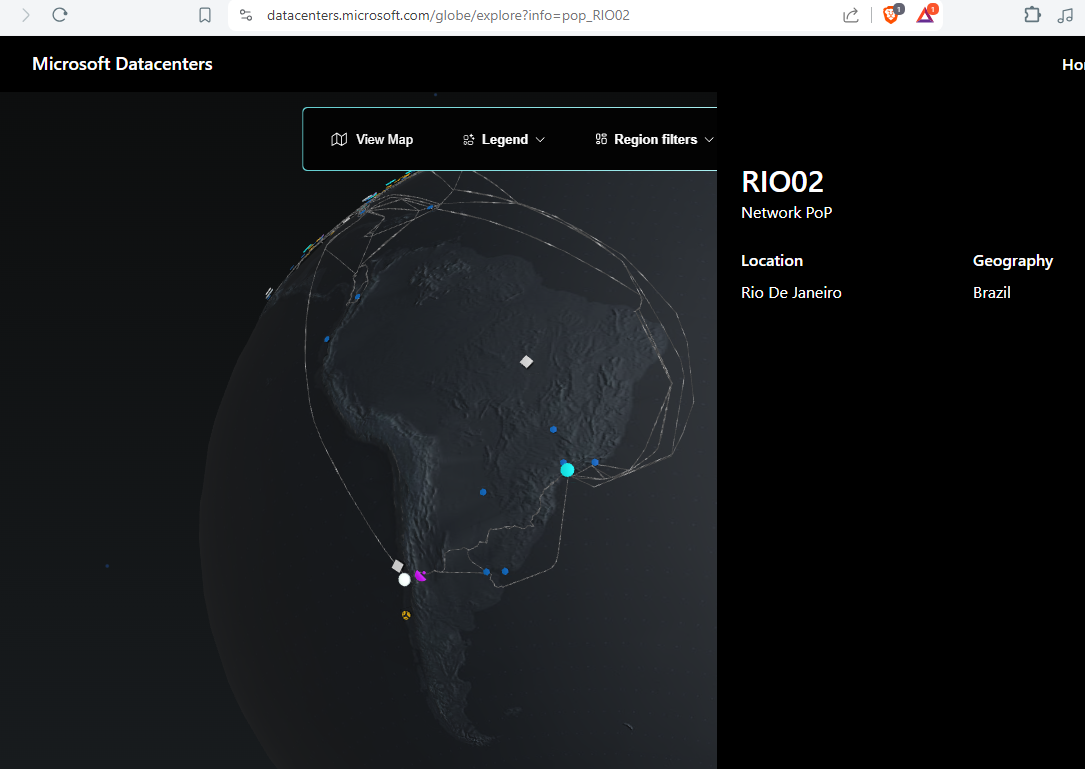Click the Rio De Janeiro location value
1085x769 pixels.
pos(791,293)
